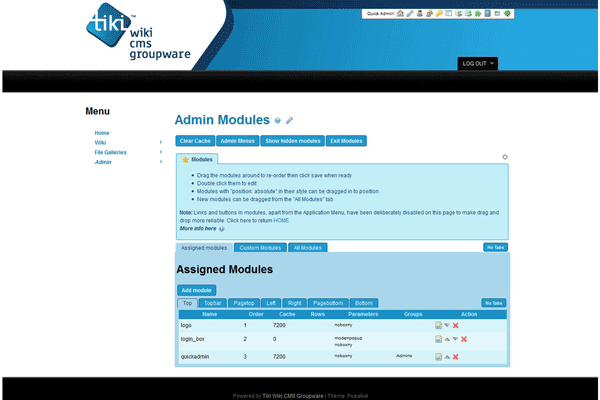Screen dimensions: 600x400
Task: Switch to the Custom Modules tab
Action: [262, 247]
